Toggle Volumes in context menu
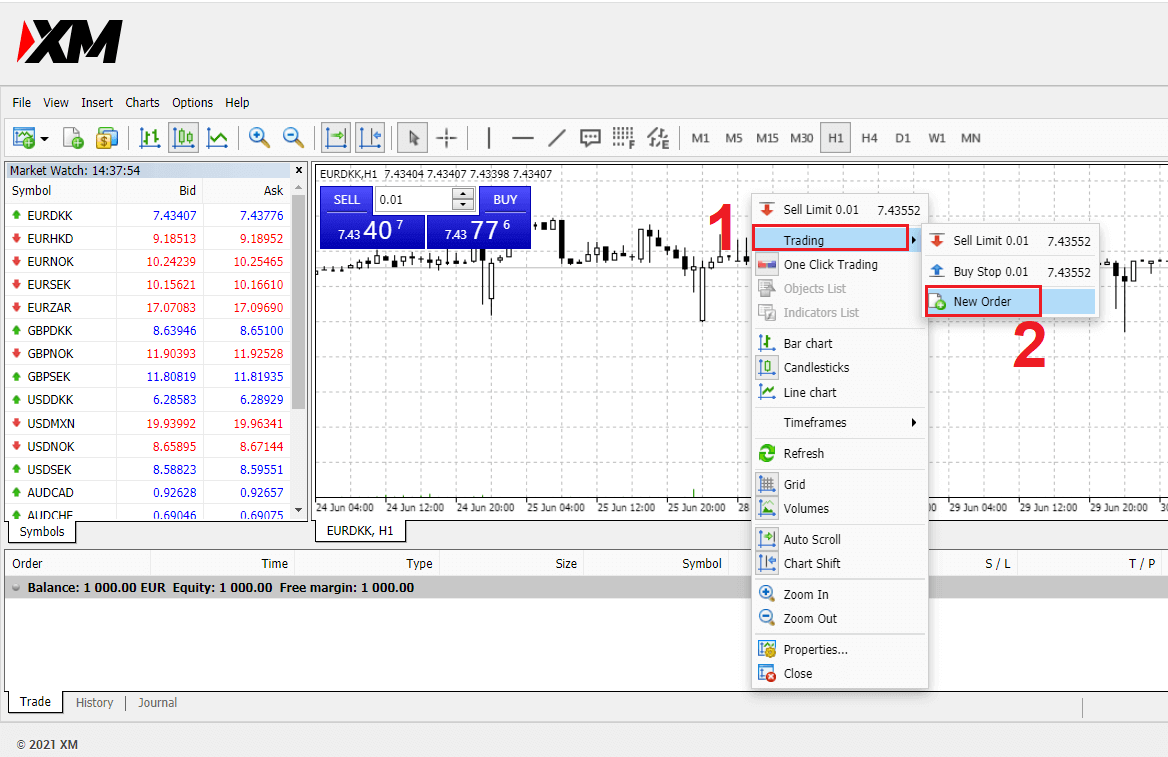1168x757 pixels. click(840, 508)
